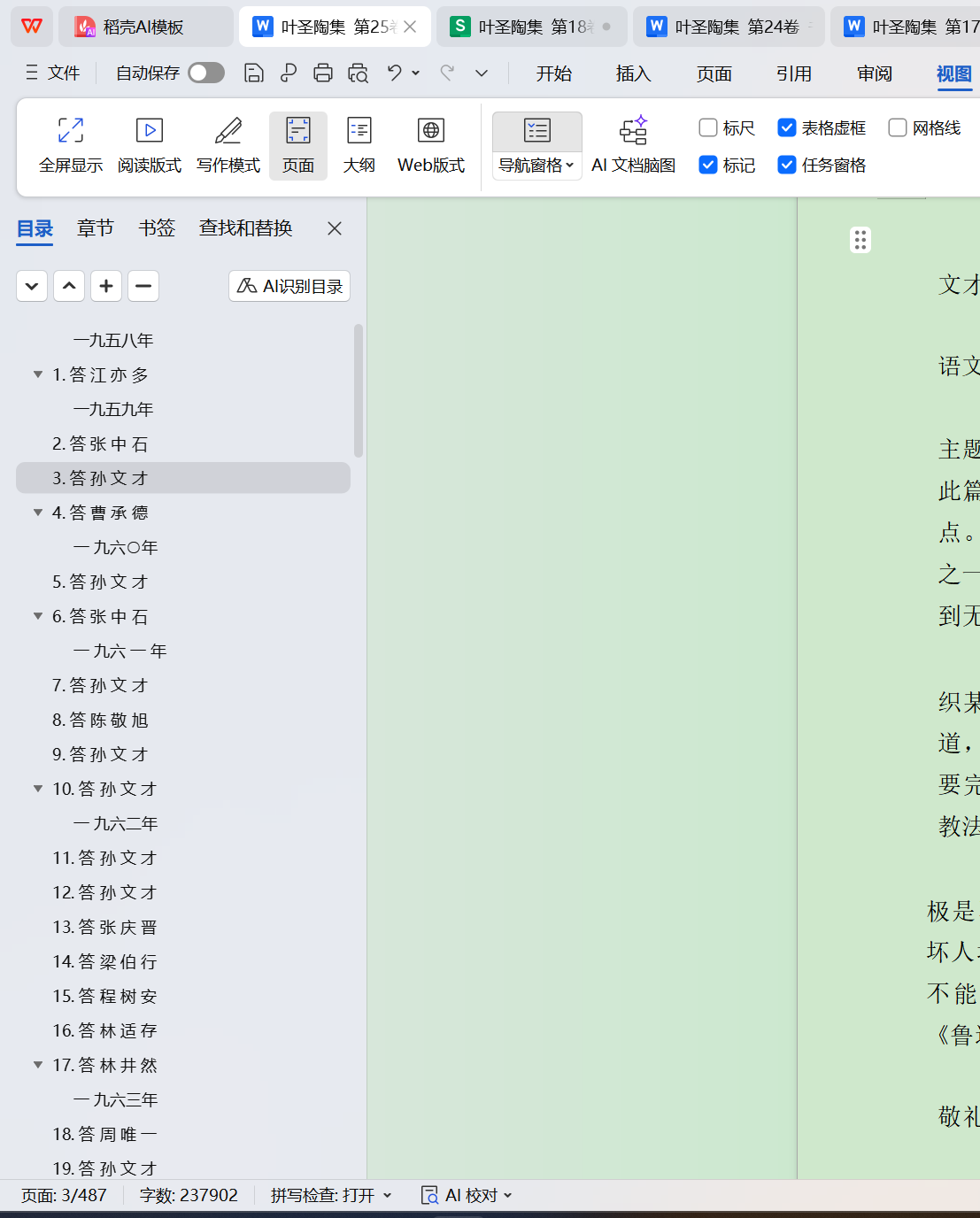Open the 插入 ribbon tab
Screen dimensions: 980x1218
tap(634, 73)
